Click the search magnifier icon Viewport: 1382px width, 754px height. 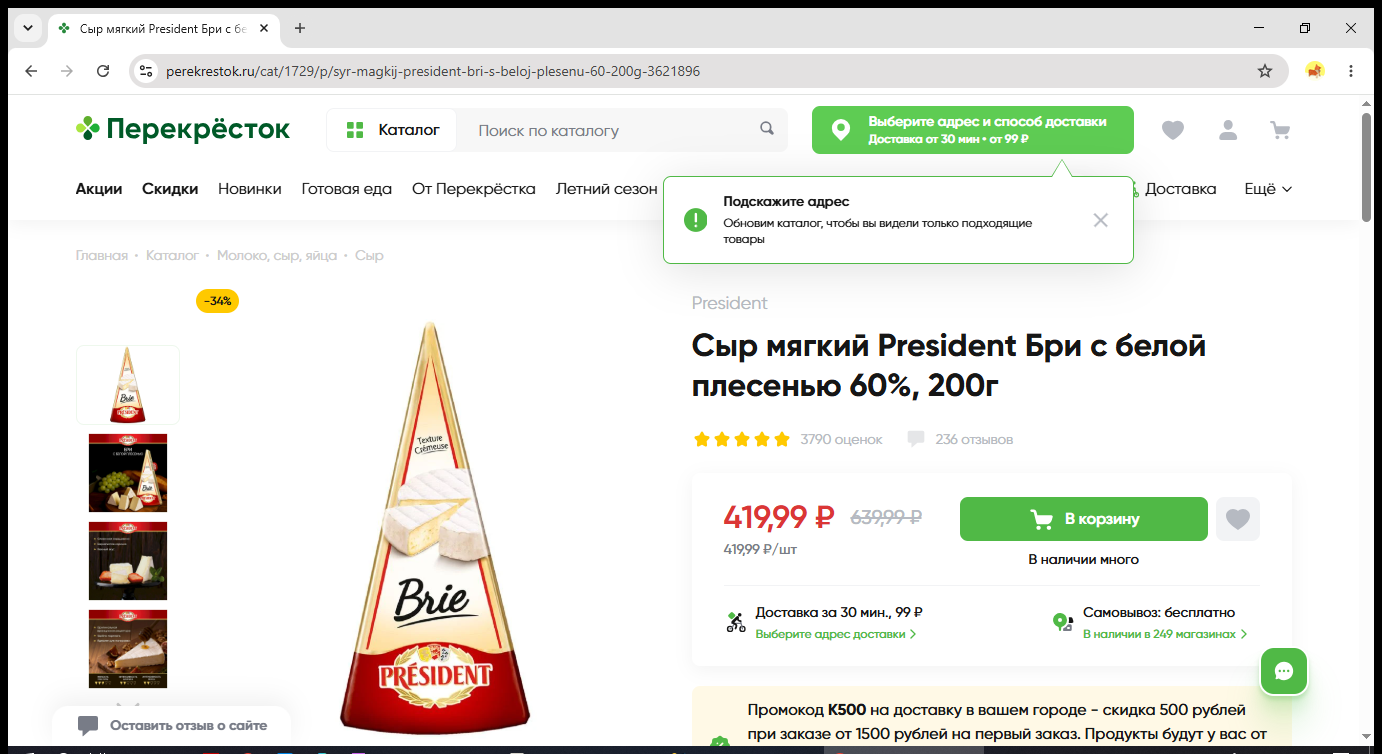(767, 129)
